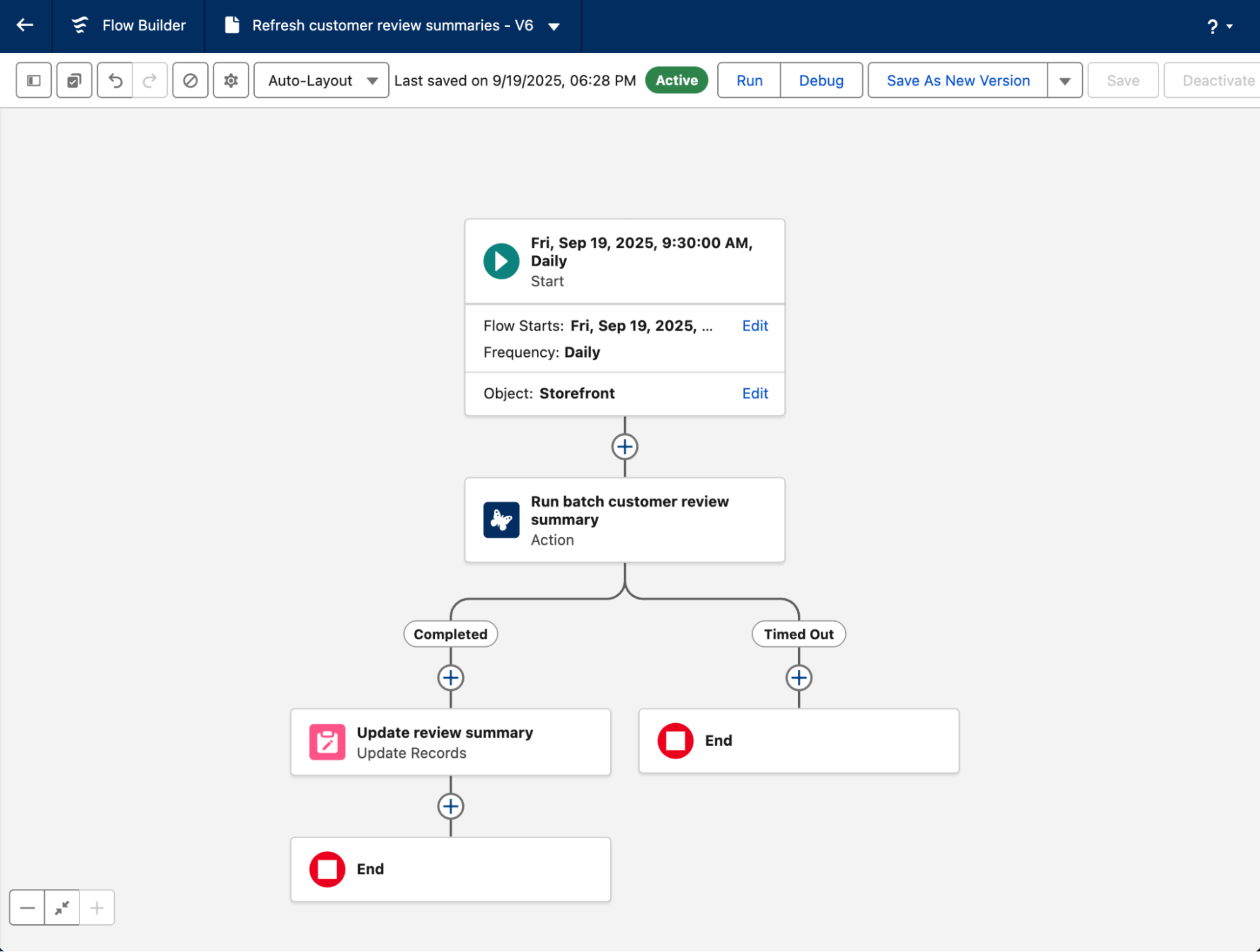Viewport: 1260px width, 952px height.
Task: Open the Auto-Layout dropdown
Action: point(320,80)
